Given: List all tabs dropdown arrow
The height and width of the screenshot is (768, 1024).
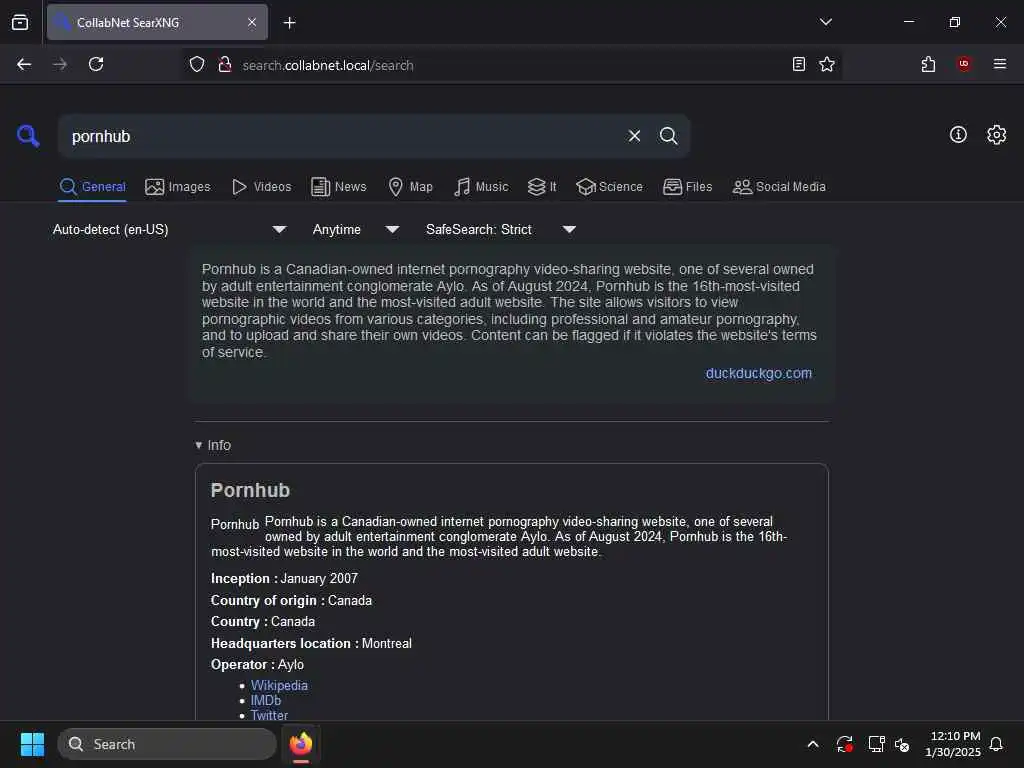Looking at the screenshot, I should [x=825, y=22].
